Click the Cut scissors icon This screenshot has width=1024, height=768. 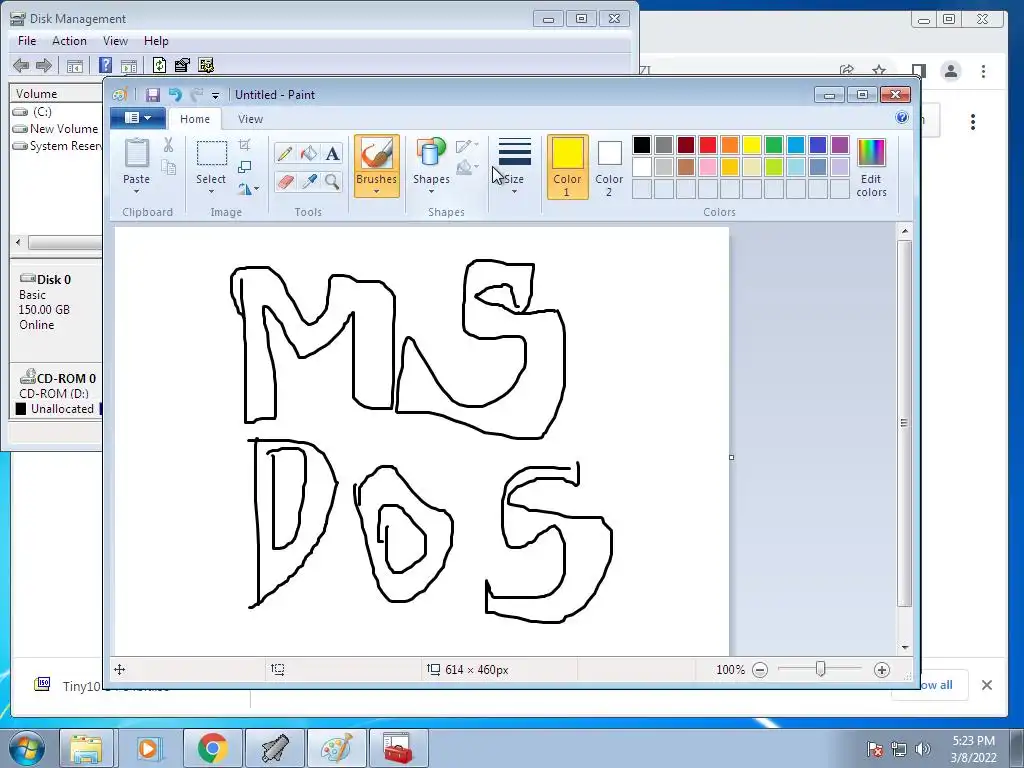168,145
